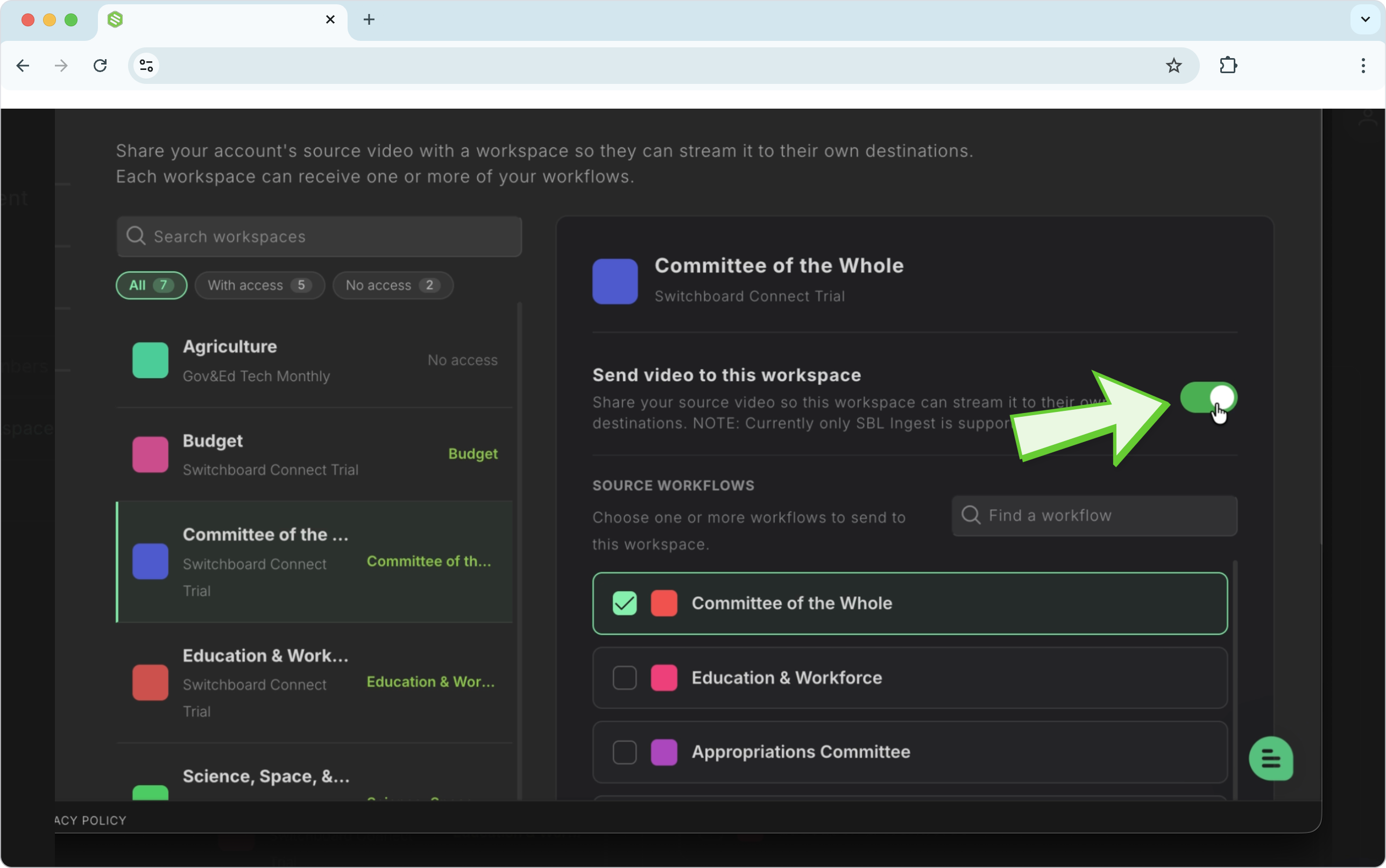The height and width of the screenshot is (868, 1386).
Task: Click the magnifier icon in Search workspaces
Action: [x=136, y=236]
